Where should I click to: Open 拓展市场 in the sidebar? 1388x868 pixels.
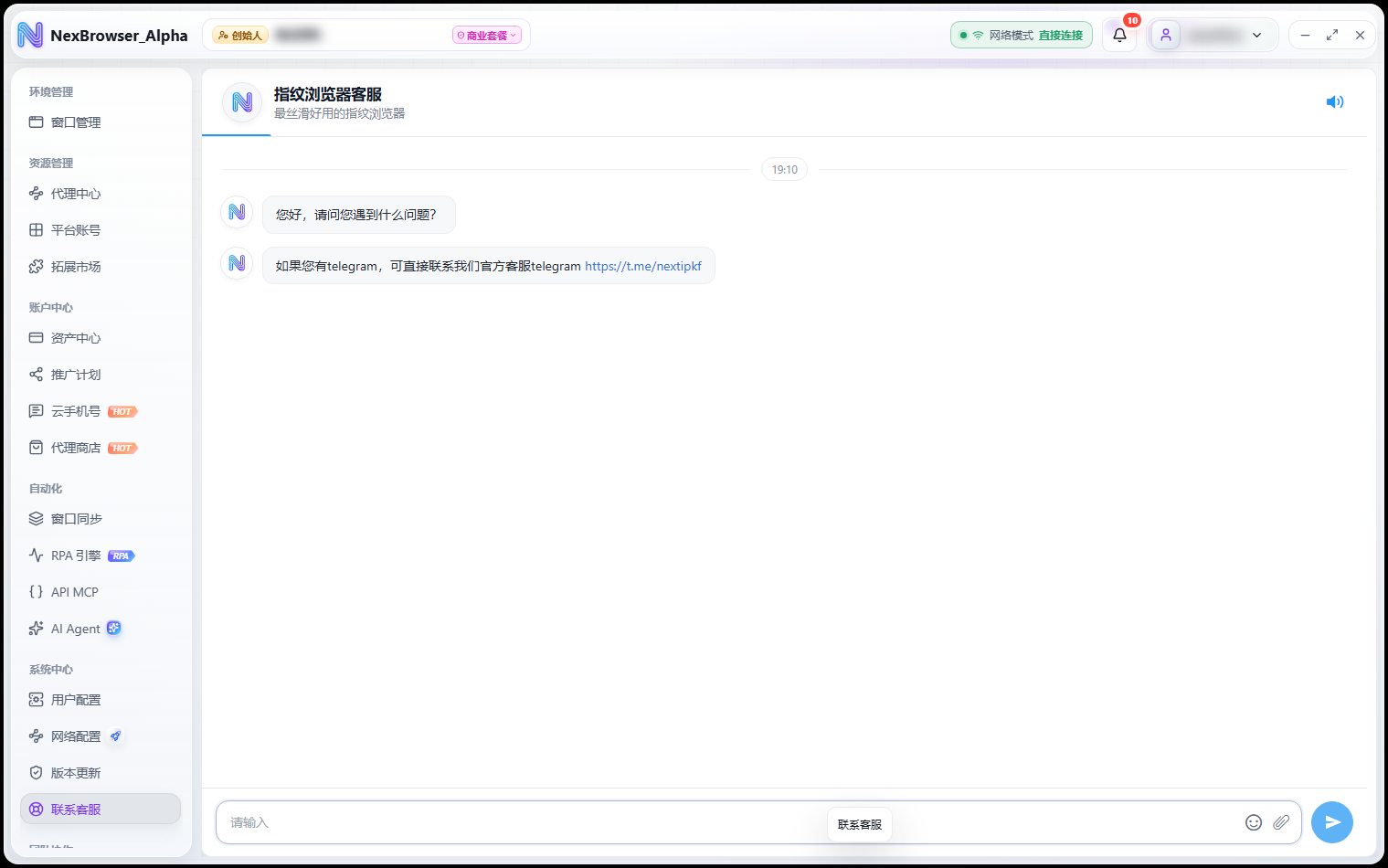pyautogui.click(x=101, y=267)
